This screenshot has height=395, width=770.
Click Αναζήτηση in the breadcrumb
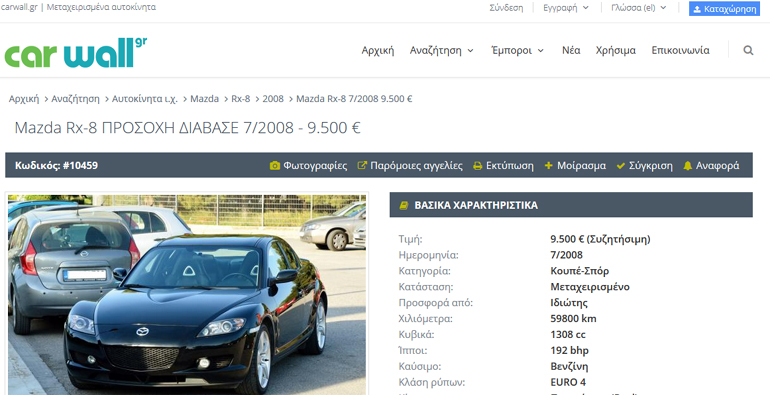pos(75,99)
